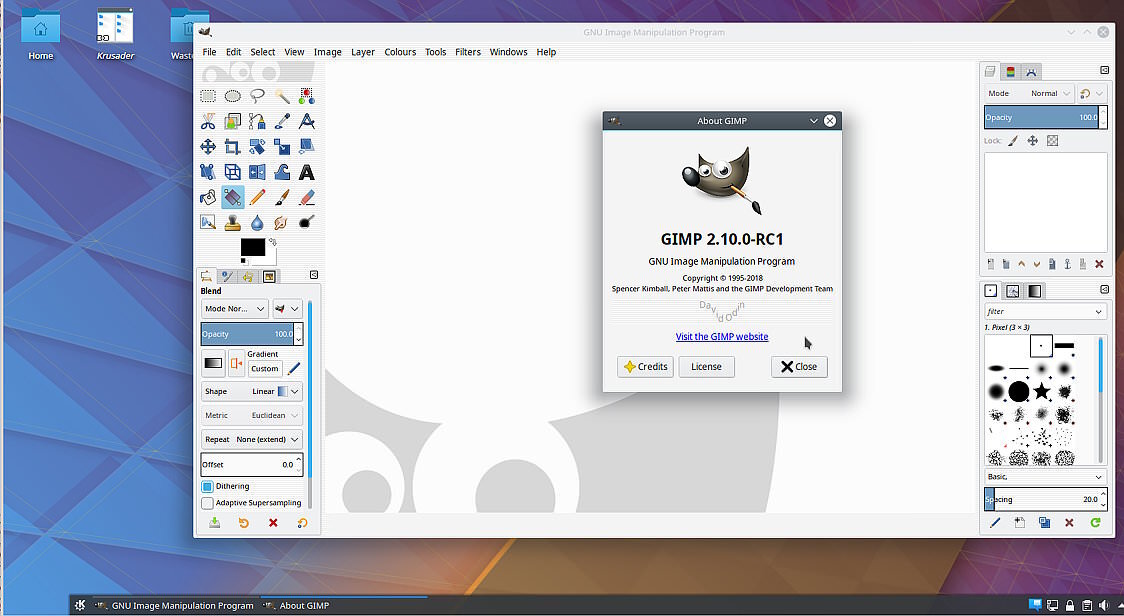Open the Blend Mode dropdown

234,308
